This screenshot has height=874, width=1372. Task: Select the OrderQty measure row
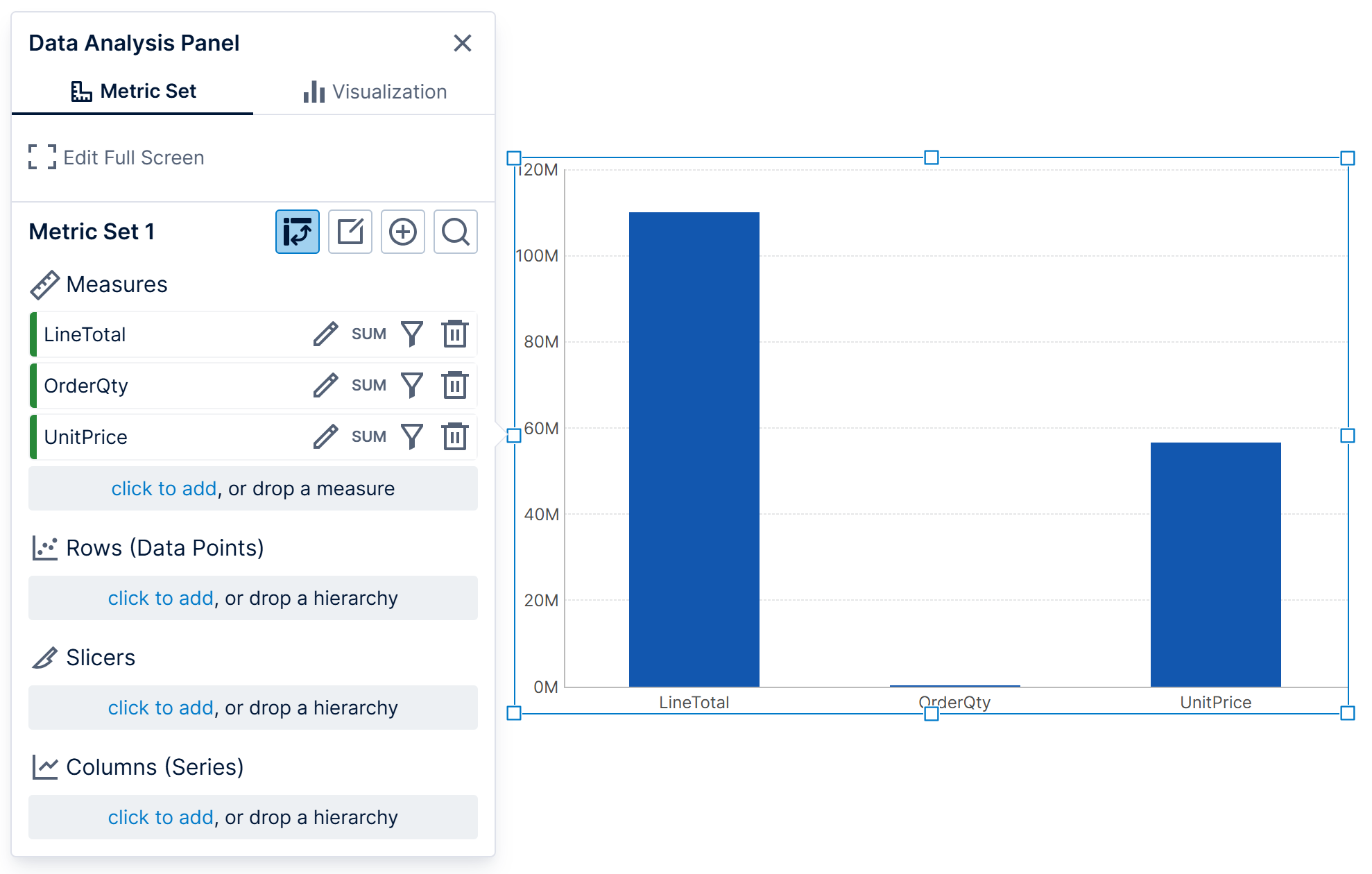(x=253, y=386)
